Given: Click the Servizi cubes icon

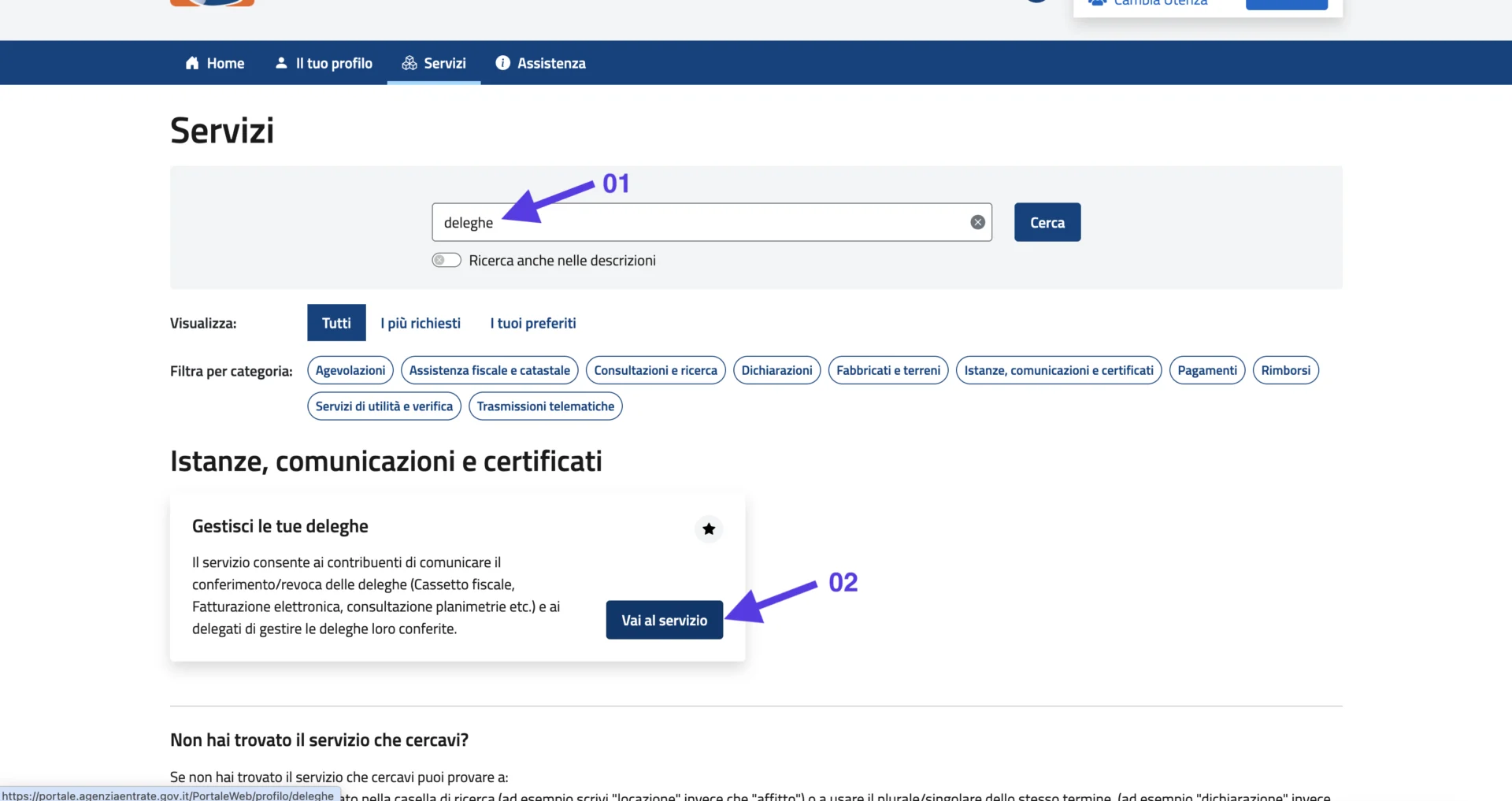Looking at the screenshot, I should click(x=409, y=63).
